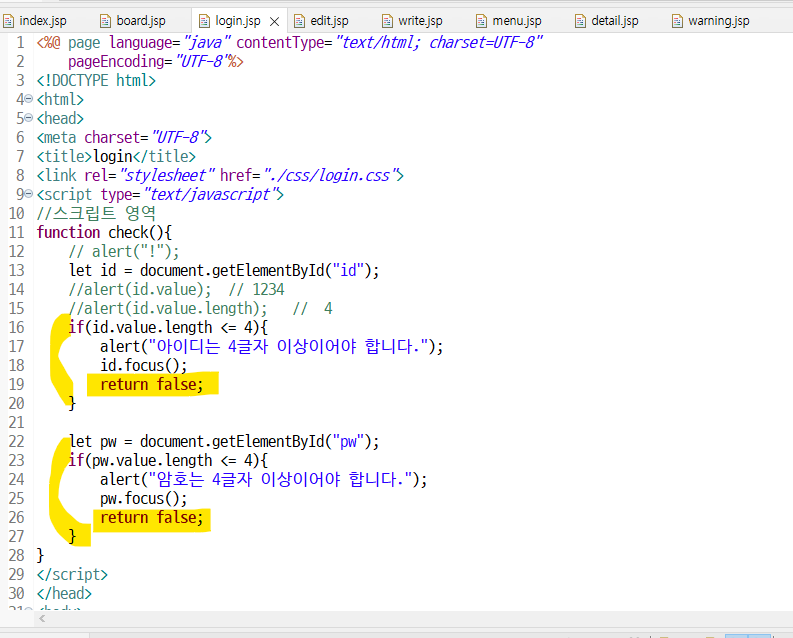
Task: Click the '</head>' closing tag
Action: [64, 593]
